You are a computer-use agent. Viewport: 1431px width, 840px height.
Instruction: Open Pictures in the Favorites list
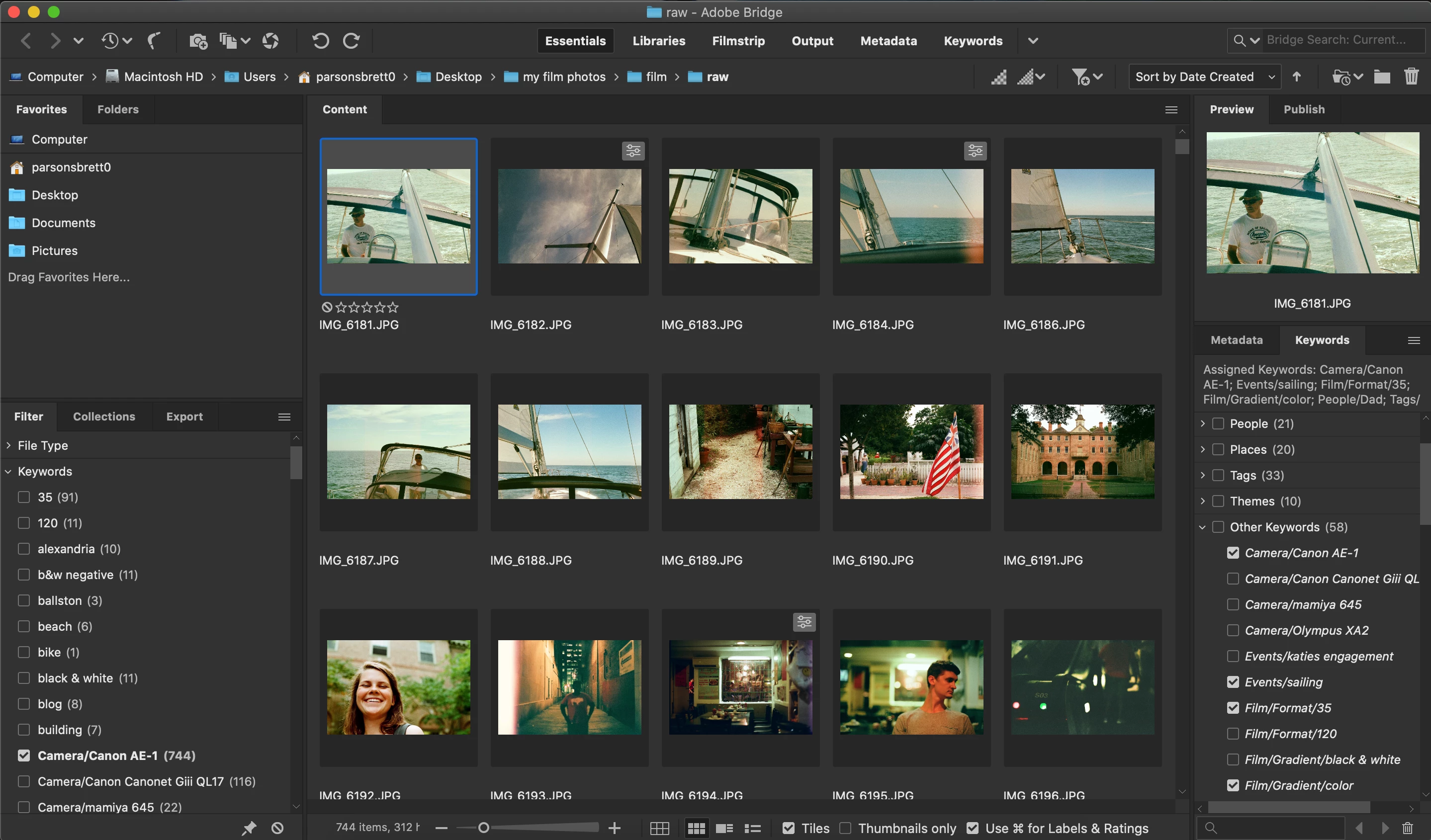pos(55,251)
